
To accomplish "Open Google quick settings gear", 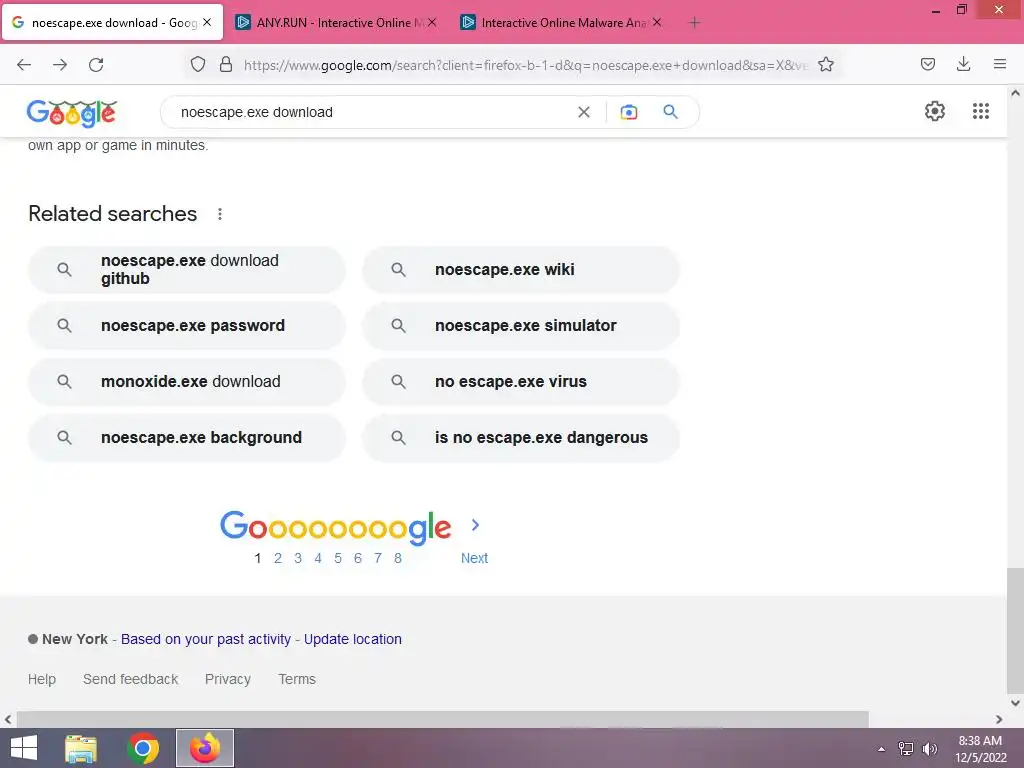I will pos(935,111).
